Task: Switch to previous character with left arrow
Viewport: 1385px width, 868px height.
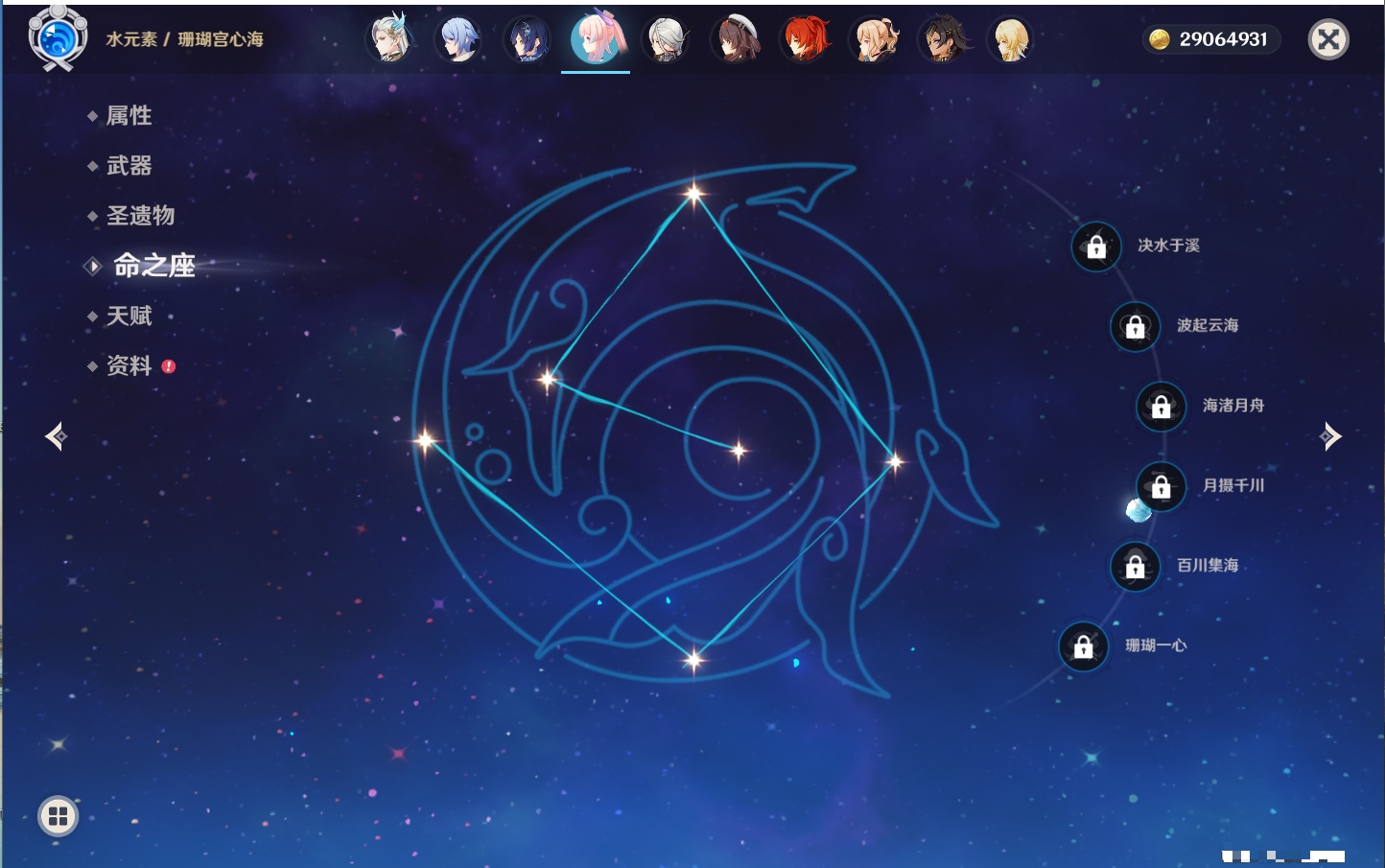Action: click(x=56, y=436)
